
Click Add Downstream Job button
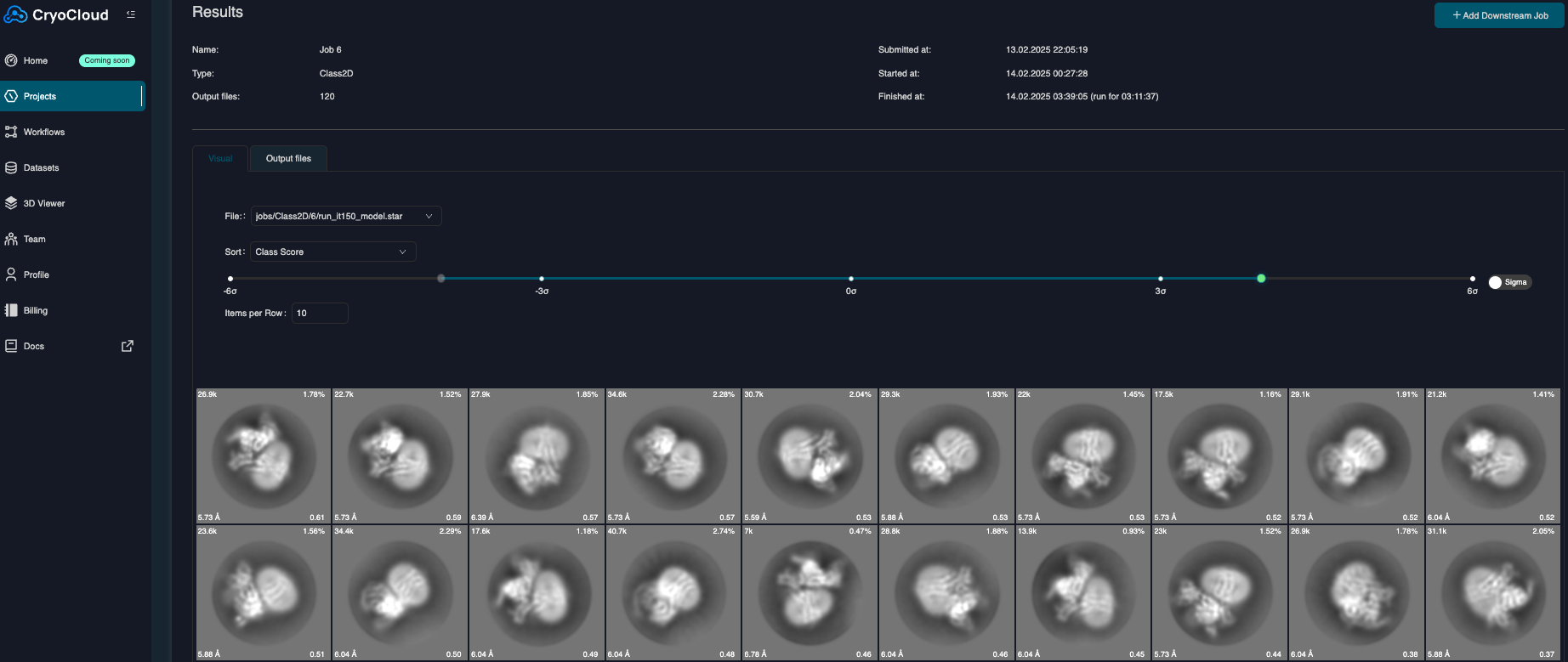1499,15
